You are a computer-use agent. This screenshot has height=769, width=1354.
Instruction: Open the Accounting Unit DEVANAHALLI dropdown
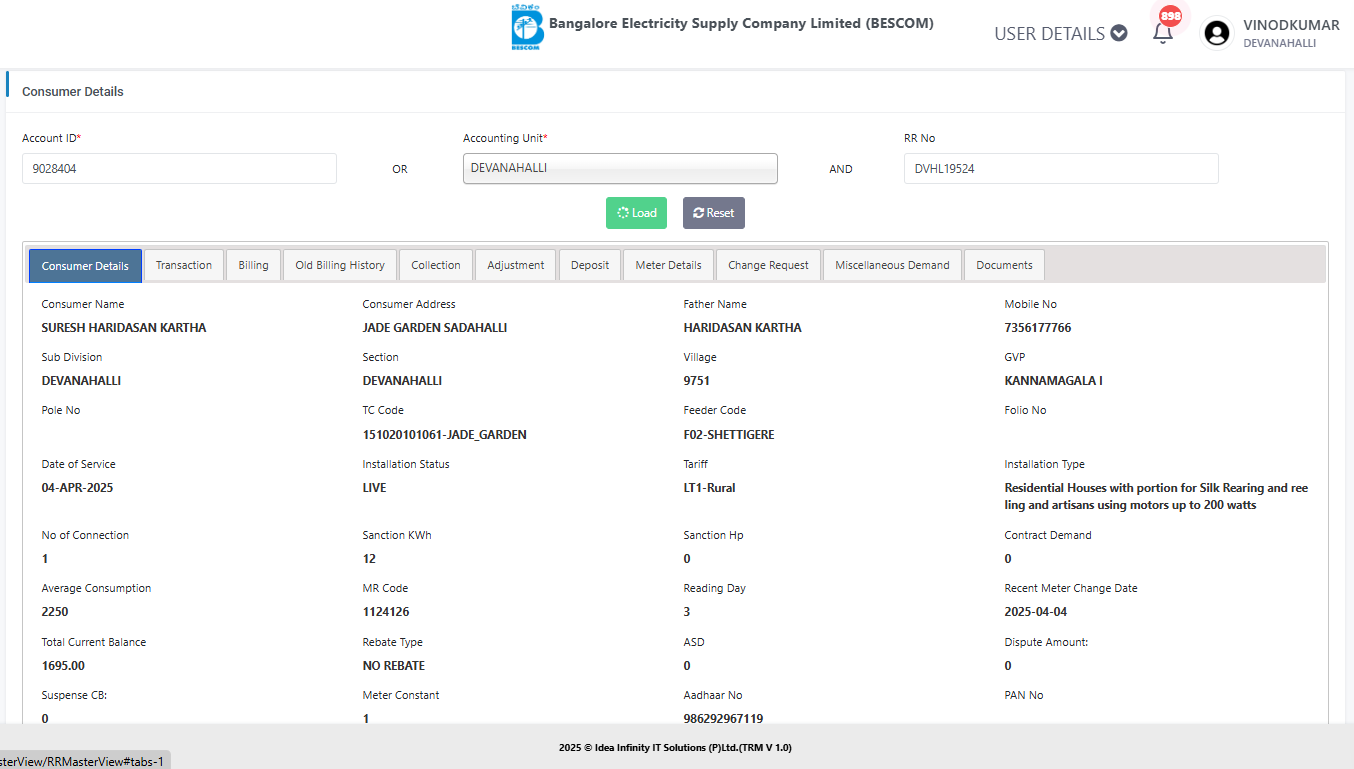620,168
